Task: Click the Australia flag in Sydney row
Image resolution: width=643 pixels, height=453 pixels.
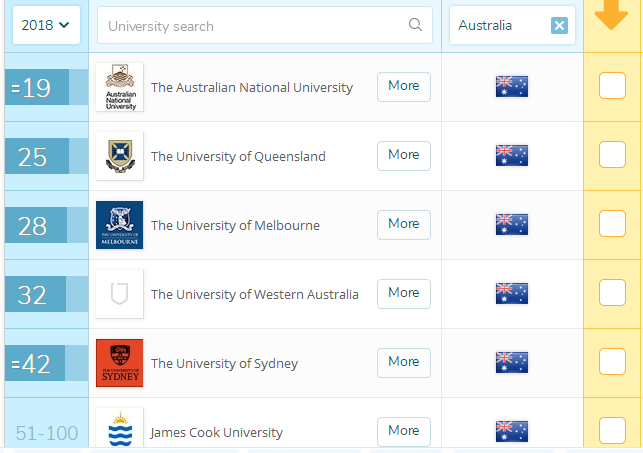Action: [511, 363]
